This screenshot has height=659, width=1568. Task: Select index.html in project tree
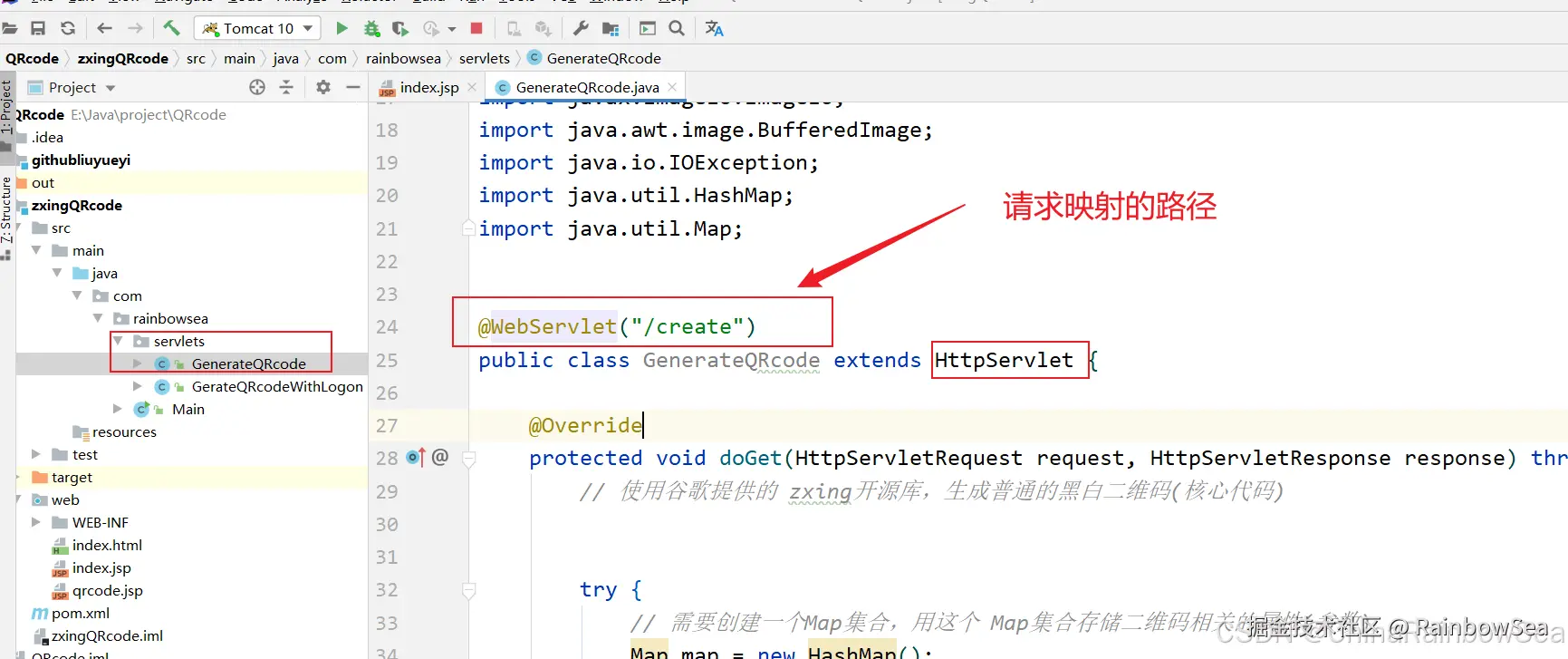coord(107,545)
